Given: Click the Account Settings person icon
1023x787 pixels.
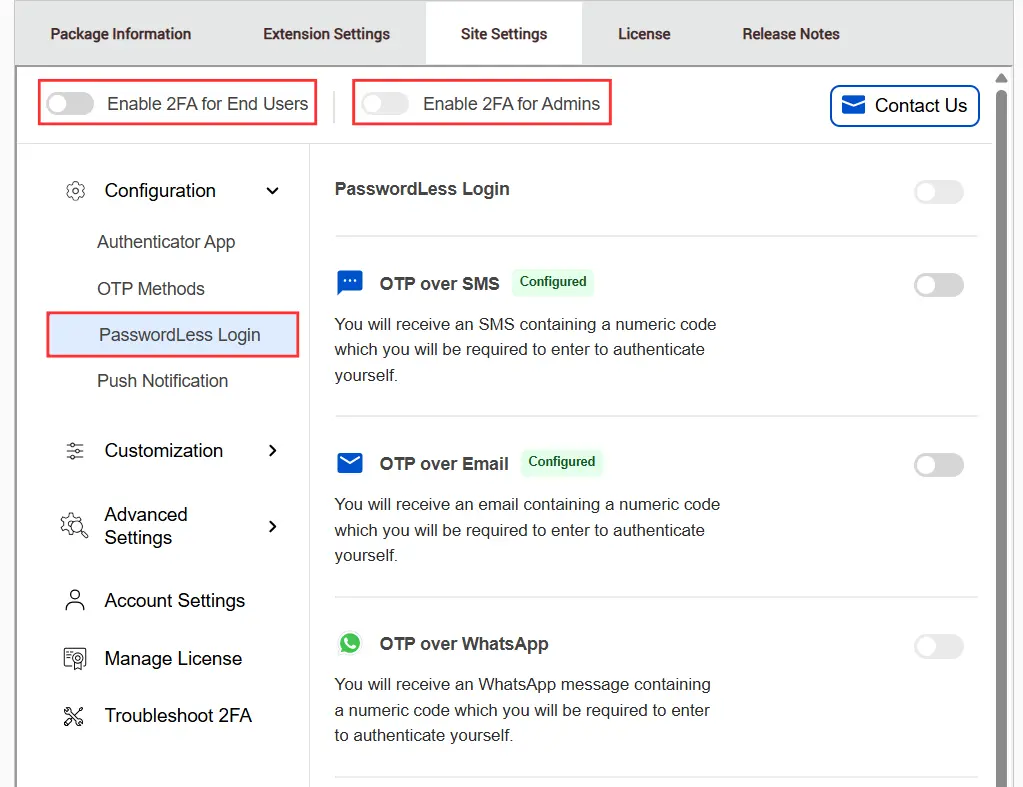Looking at the screenshot, I should click(74, 600).
